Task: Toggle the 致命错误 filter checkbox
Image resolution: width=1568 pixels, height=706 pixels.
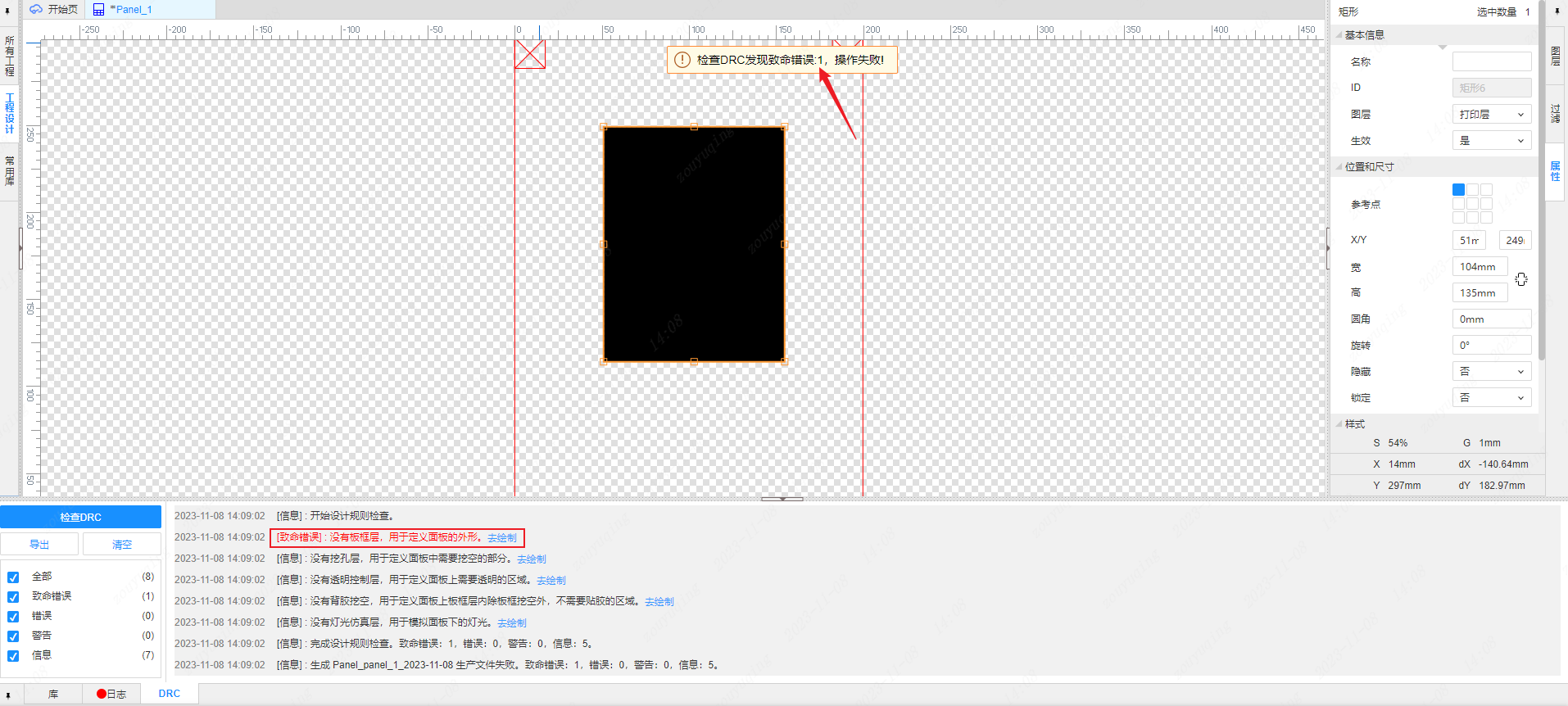Action: point(13,597)
